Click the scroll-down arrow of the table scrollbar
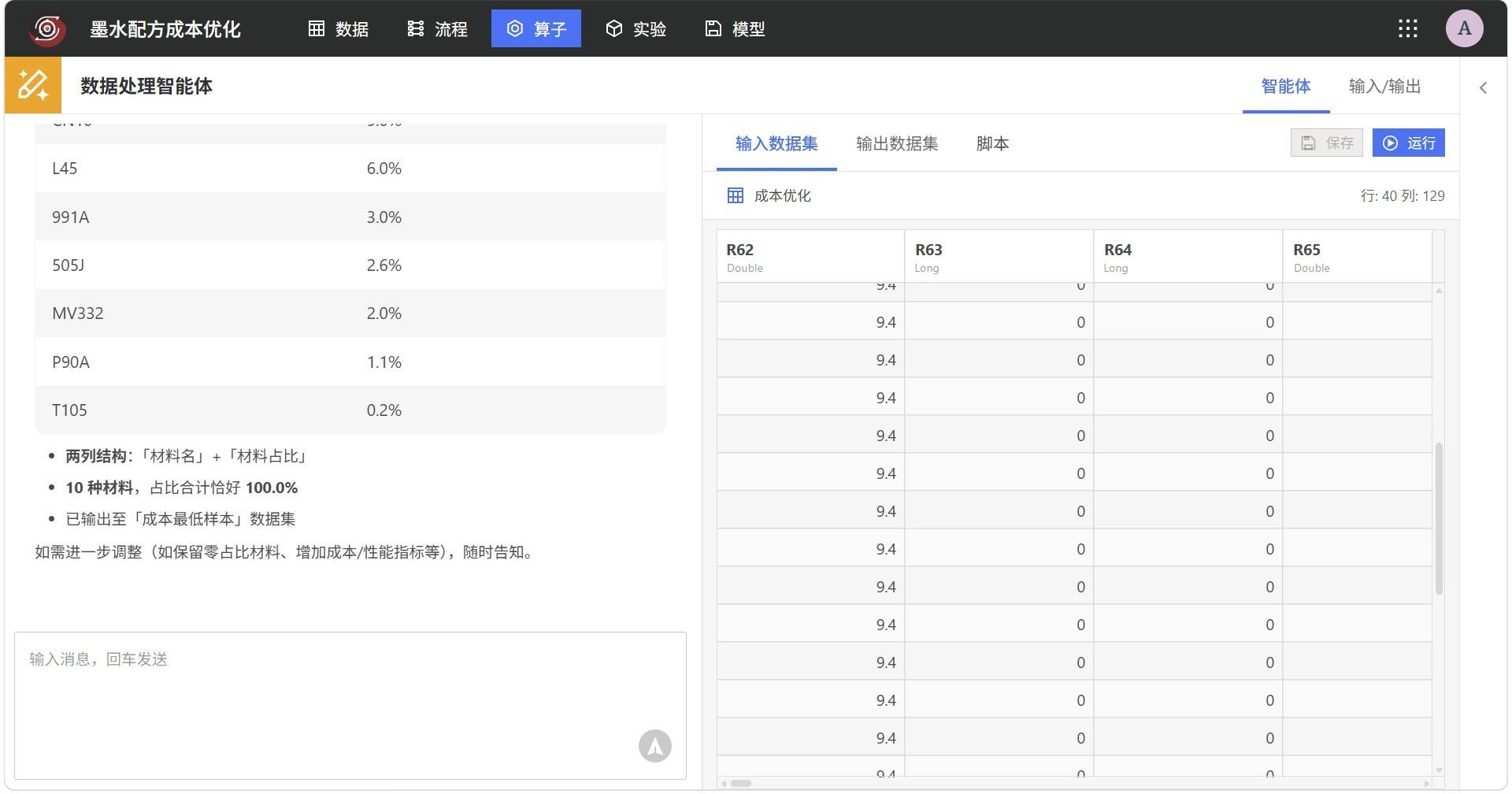 [1439, 770]
